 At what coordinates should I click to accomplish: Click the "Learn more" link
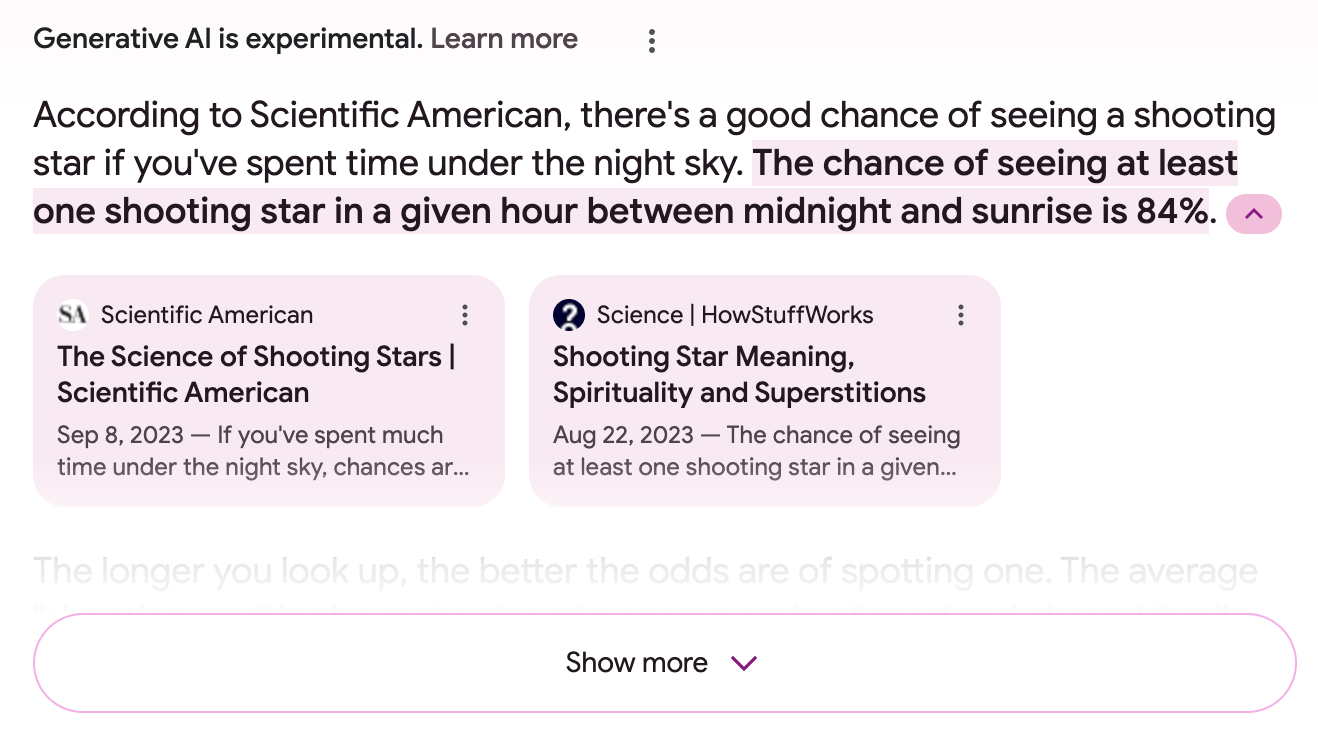coord(504,40)
